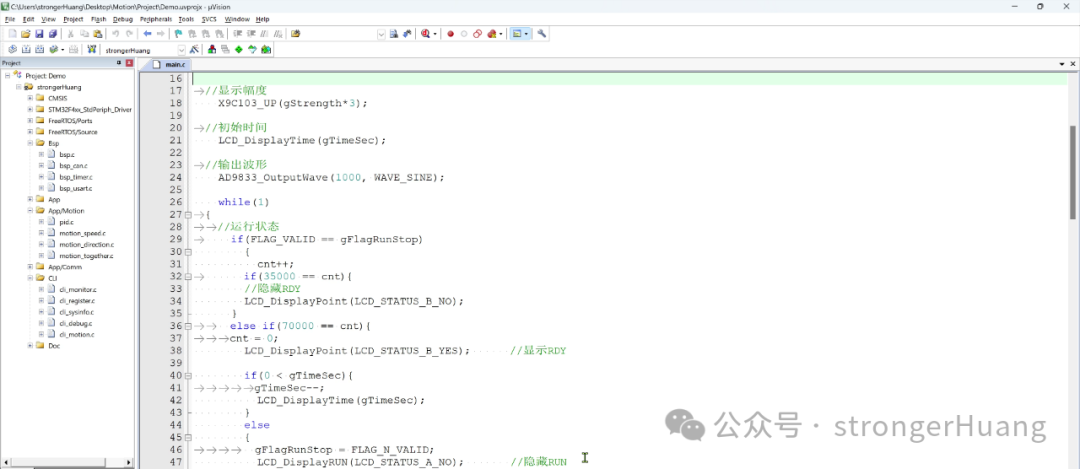
Task: Select the Doc folder
Action: coord(54,346)
